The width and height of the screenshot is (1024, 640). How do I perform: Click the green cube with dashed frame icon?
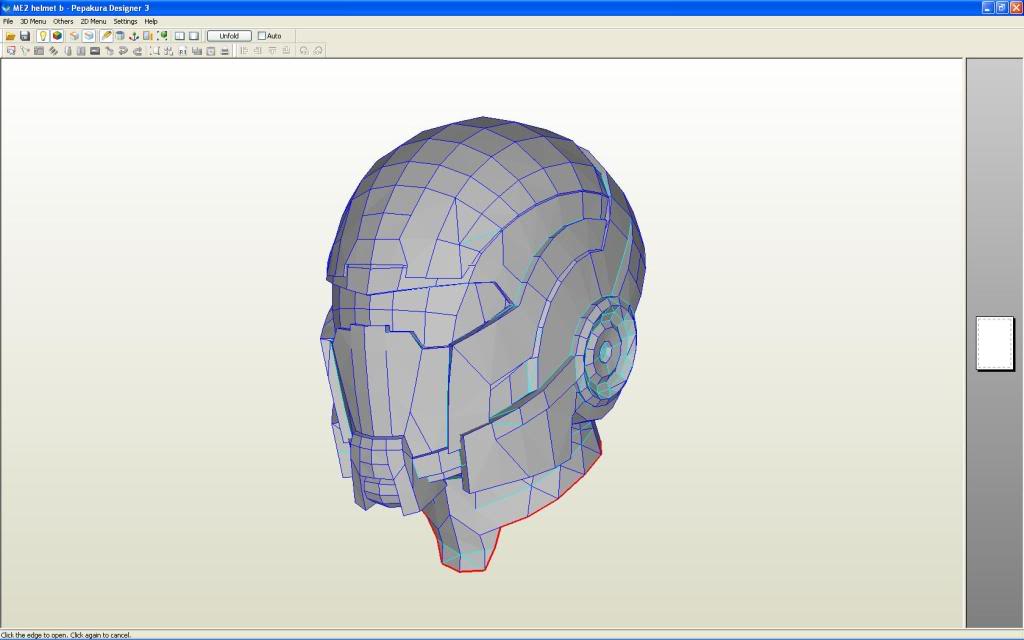[162, 36]
